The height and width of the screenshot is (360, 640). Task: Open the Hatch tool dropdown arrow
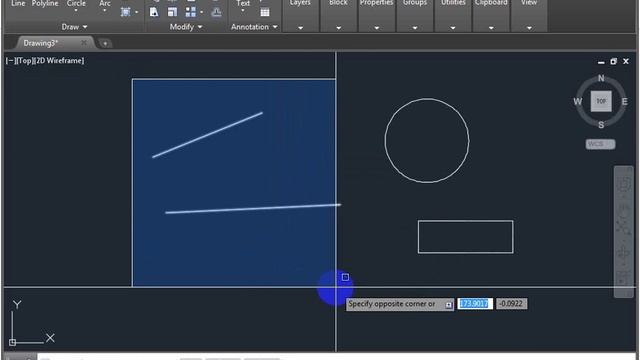(136, 12)
